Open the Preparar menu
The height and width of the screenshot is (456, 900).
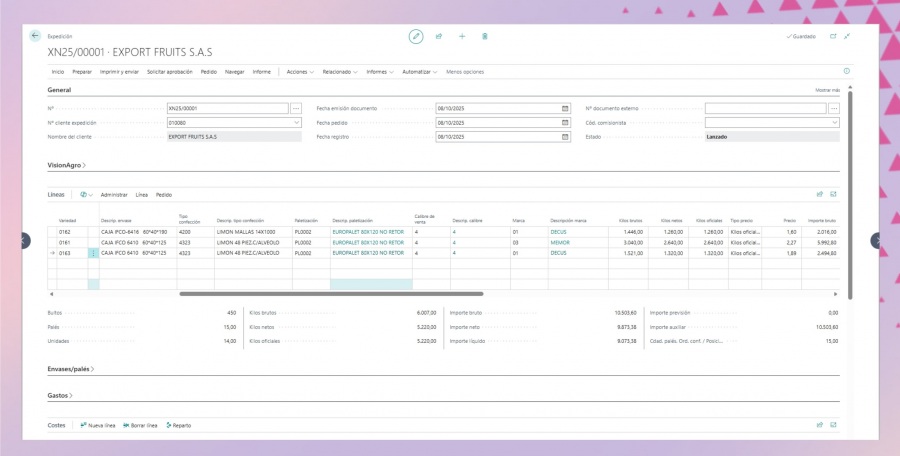pyautogui.click(x=82, y=72)
